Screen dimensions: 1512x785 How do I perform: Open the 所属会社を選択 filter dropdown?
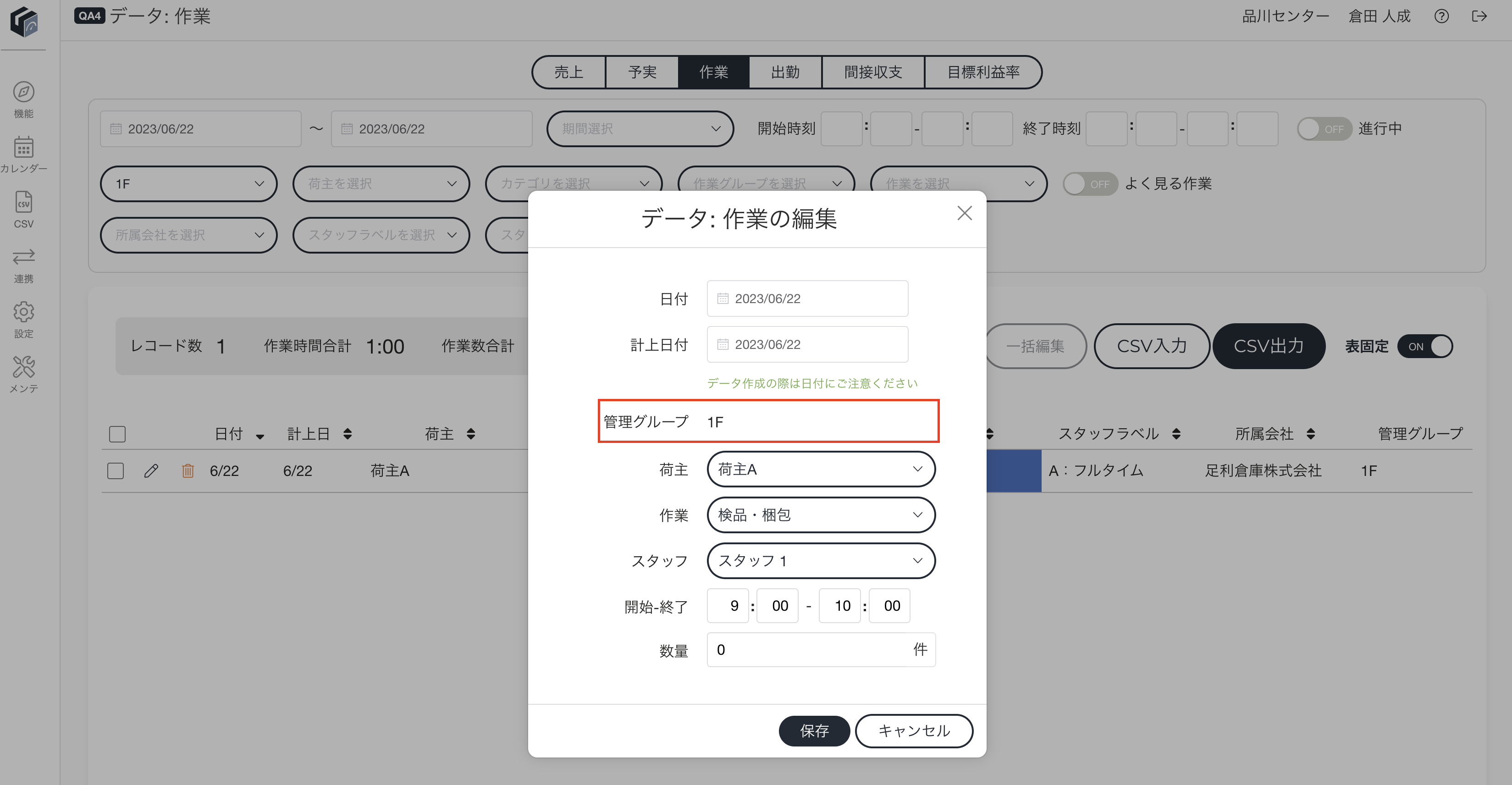(188, 235)
